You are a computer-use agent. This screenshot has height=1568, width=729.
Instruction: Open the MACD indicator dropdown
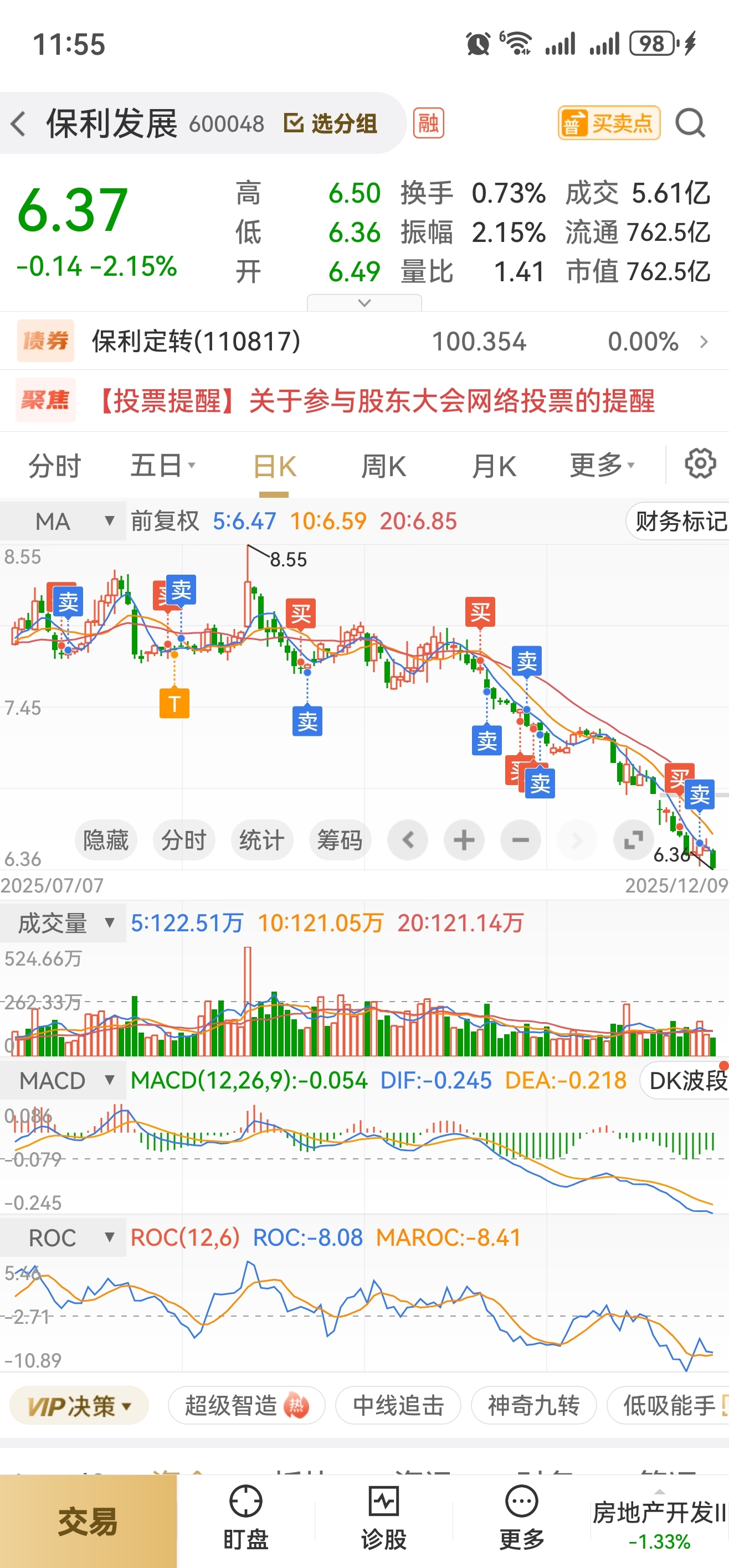(63, 1080)
